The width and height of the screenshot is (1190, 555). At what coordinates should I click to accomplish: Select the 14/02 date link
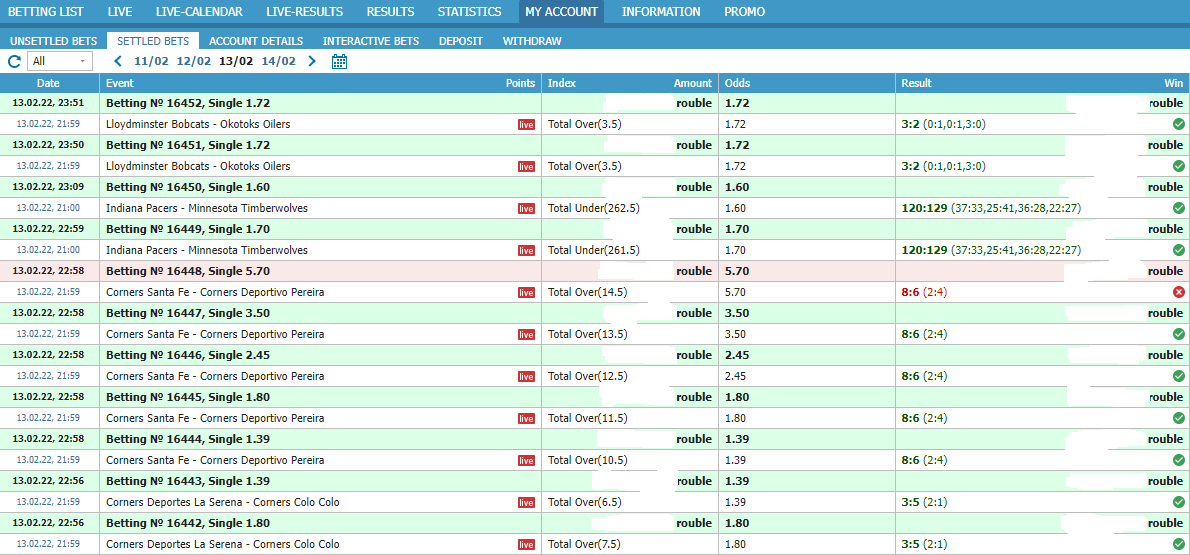[278, 61]
